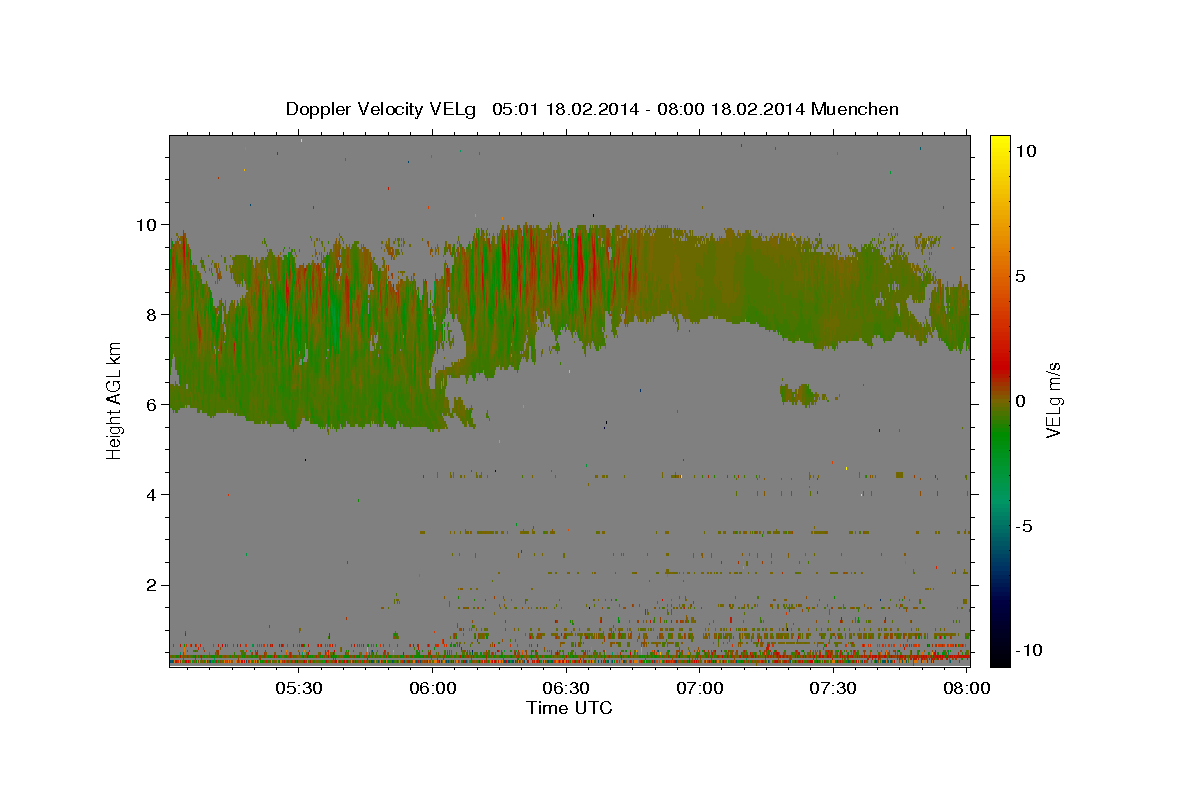The height and width of the screenshot is (800, 1200).
Task: Click the colorbar tick label '-10'
Action: pyautogui.click(x=1027, y=650)
